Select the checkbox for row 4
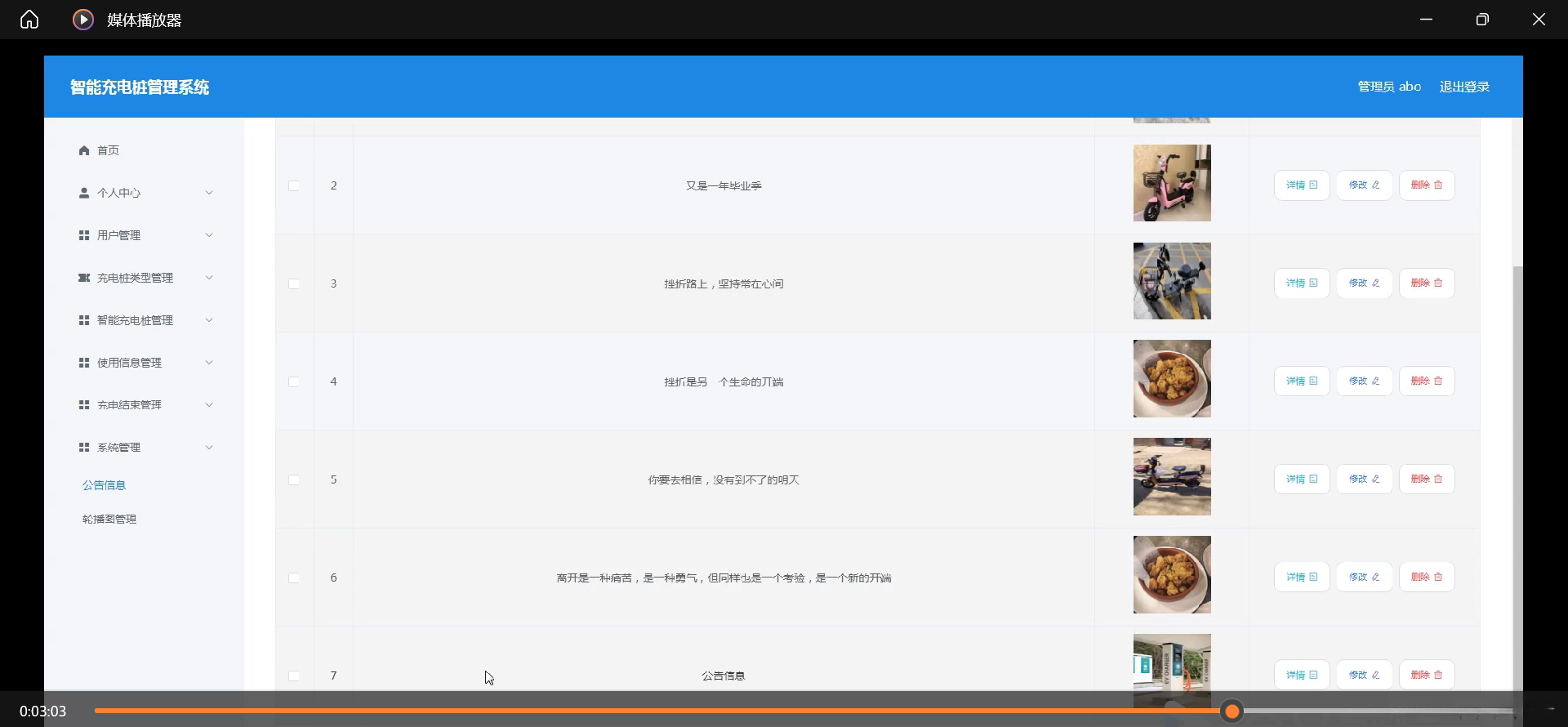The width and height of the screenshot is (1568, 727). [x=294, y=381]
